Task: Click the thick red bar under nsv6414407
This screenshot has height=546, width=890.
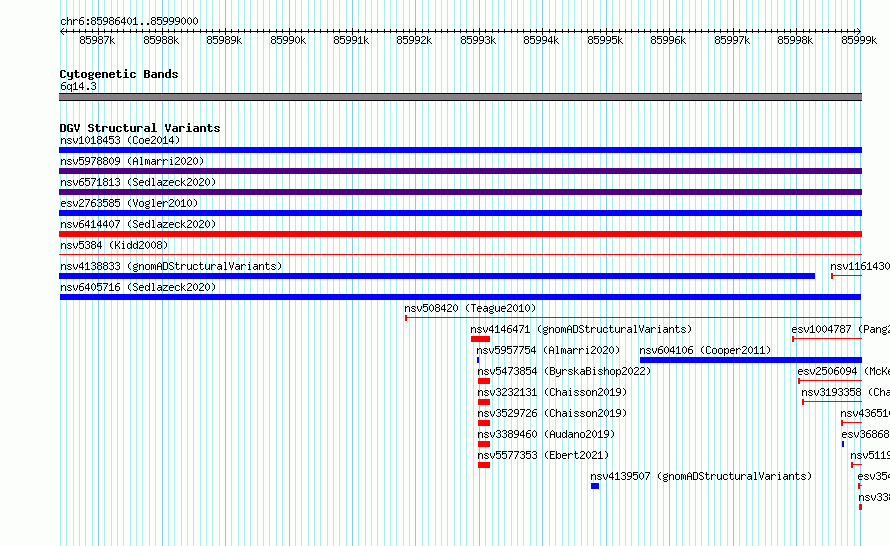Action: (460, 234)
